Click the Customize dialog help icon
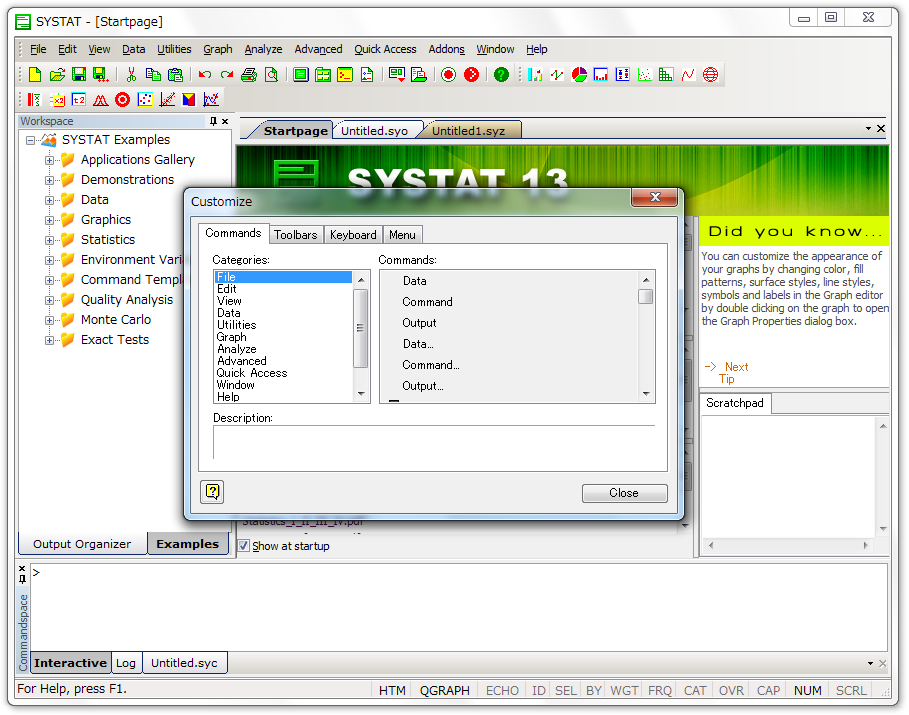 (x=212, y=492)
